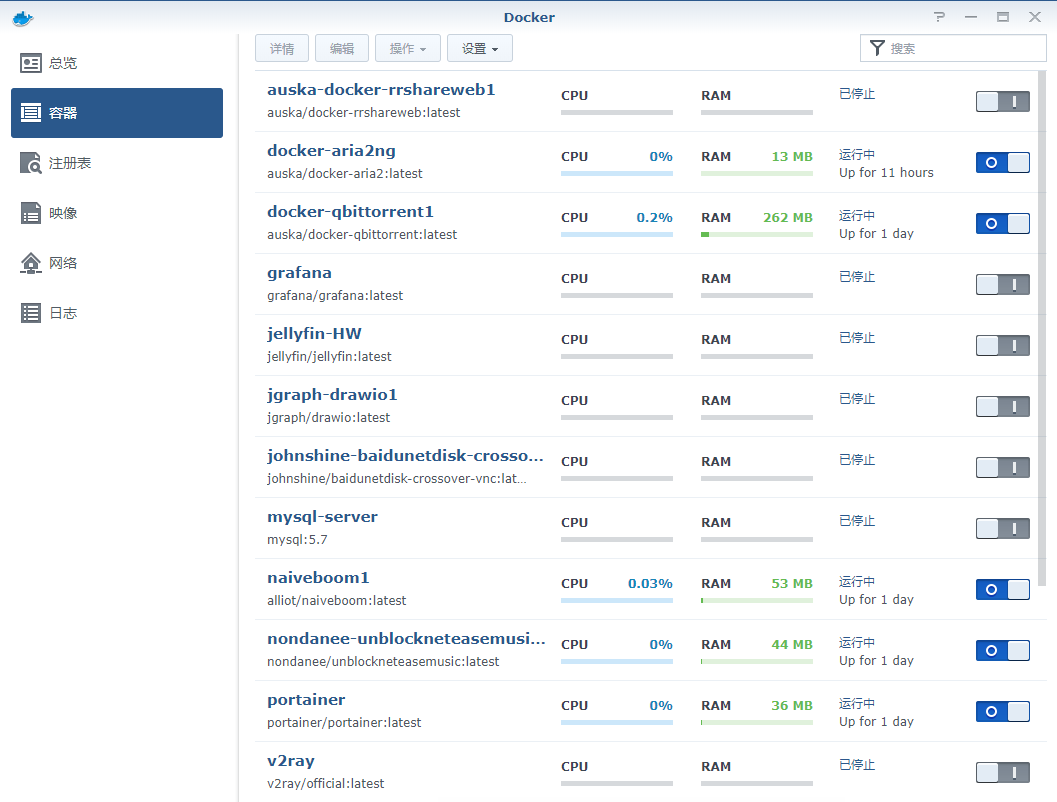Click the Docker whale icon in title bar
This screenshot has height=802, width=1057.
click(22, 17)
